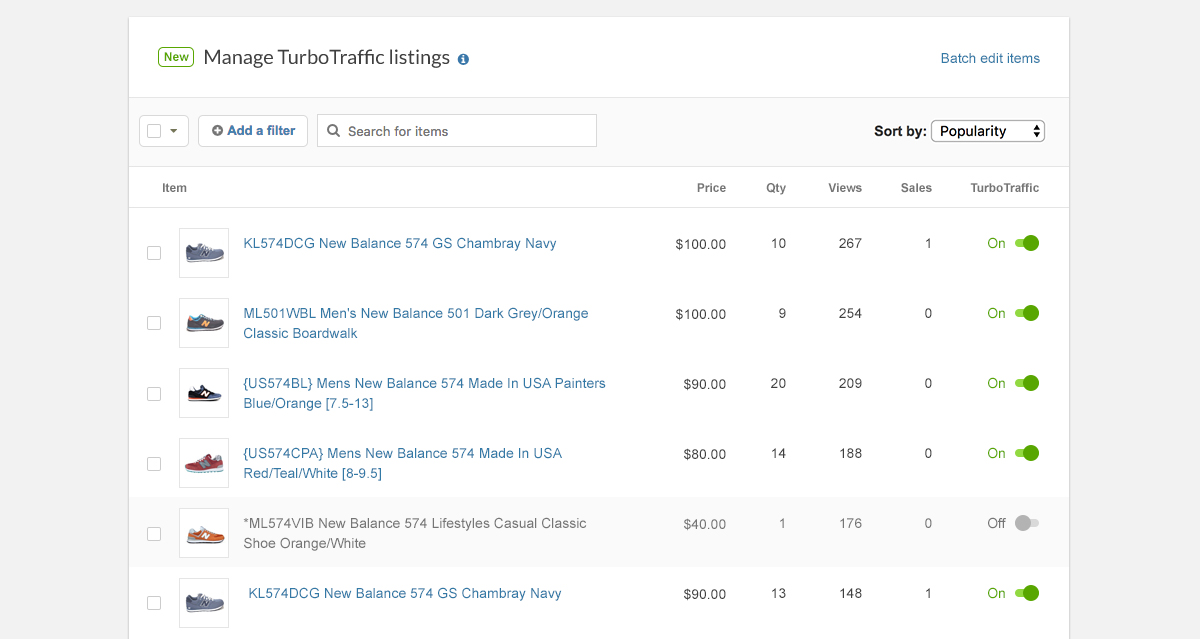
Task: Turn off TurboTraffic for ML501WBL listing
Action: coord(1027,313)
